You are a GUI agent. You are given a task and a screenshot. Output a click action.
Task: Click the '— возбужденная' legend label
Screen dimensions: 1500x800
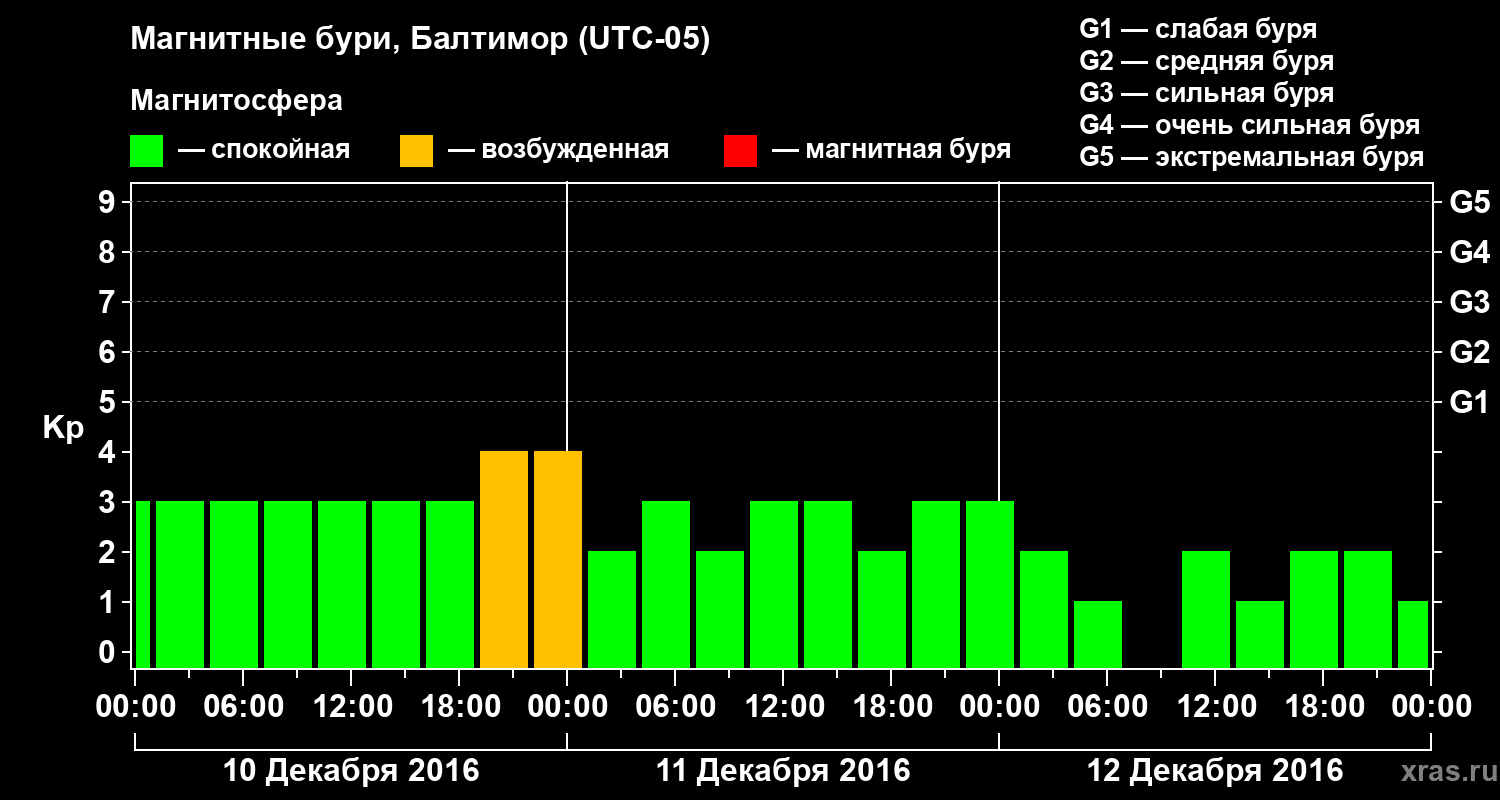pyautogui.click(x=558, y=151)
